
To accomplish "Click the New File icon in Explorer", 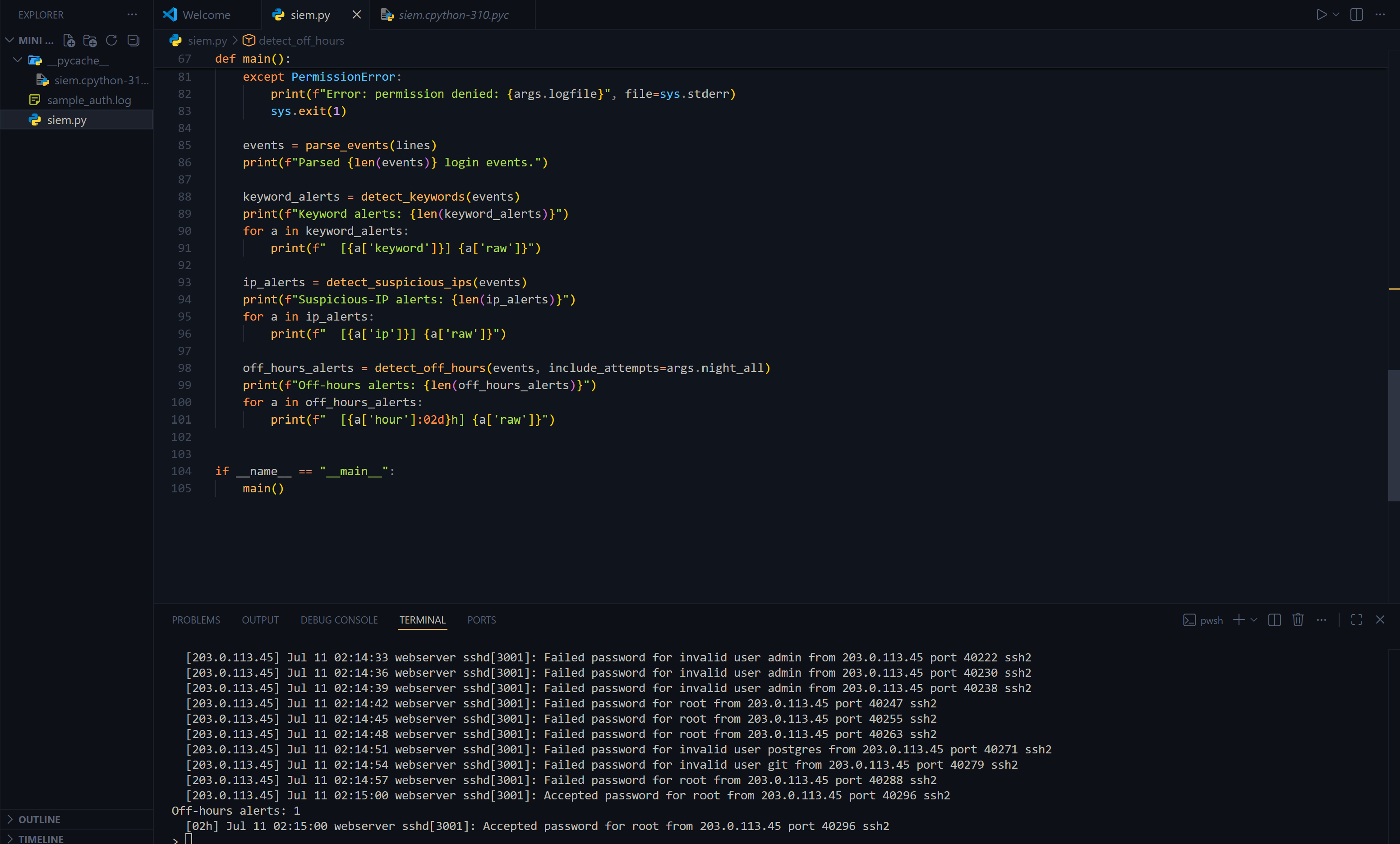I will click(69, 40).
